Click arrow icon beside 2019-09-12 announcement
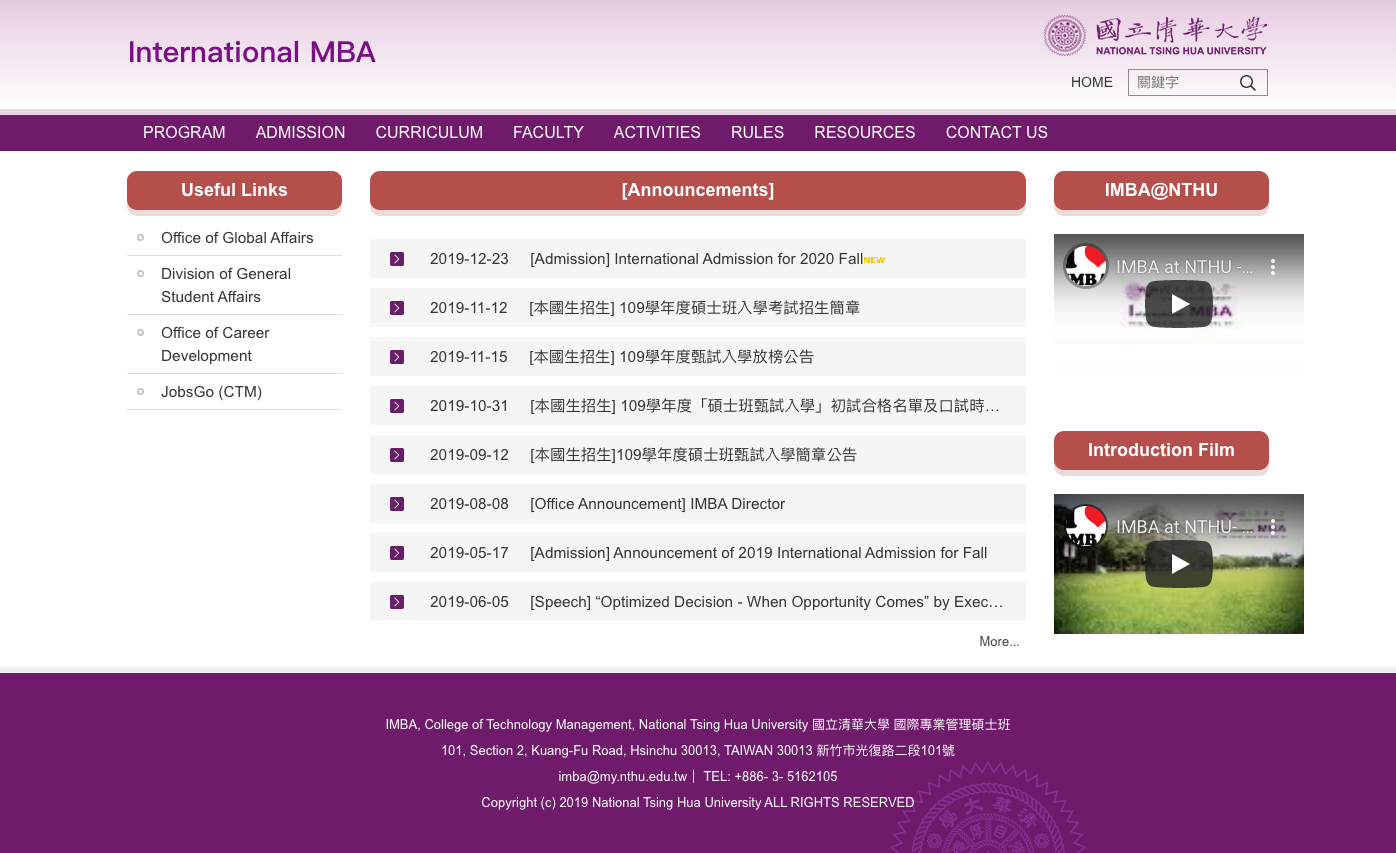This screenshot has height=853, width=1396. tap(397, 455)
